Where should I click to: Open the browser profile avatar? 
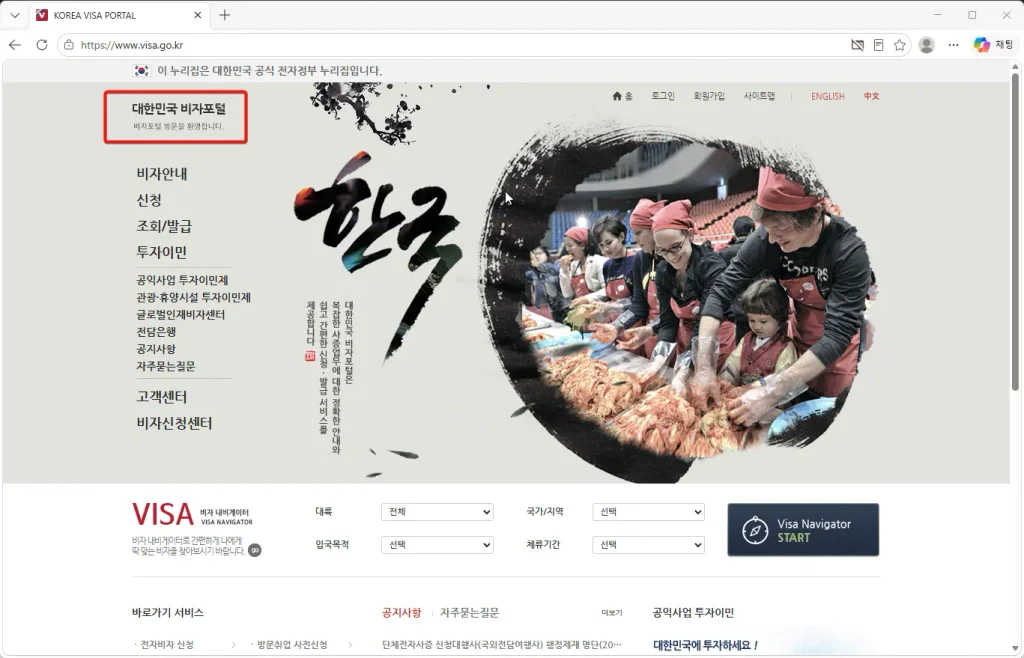coord(926,45)
